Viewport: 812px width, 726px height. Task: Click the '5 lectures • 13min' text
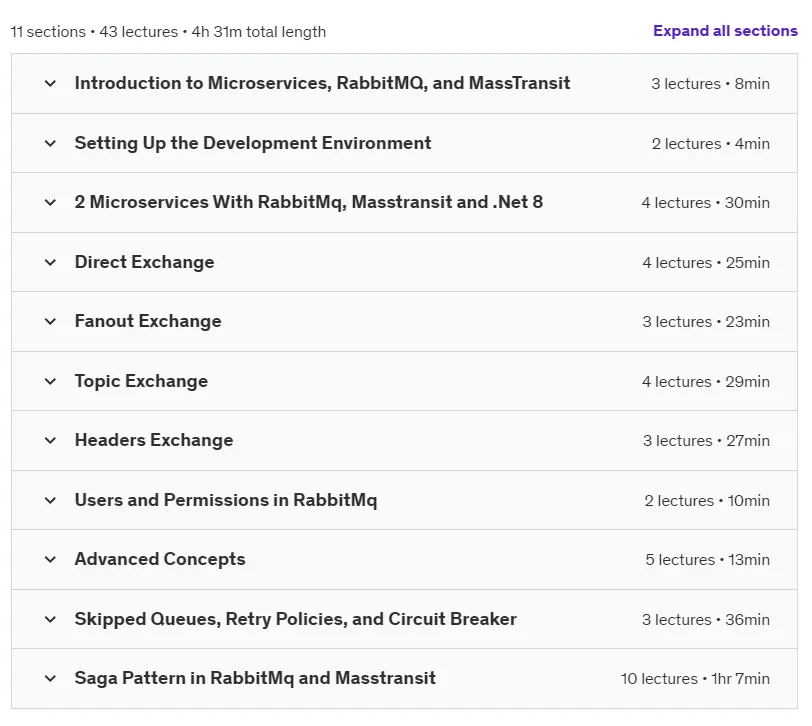point(707,560)
